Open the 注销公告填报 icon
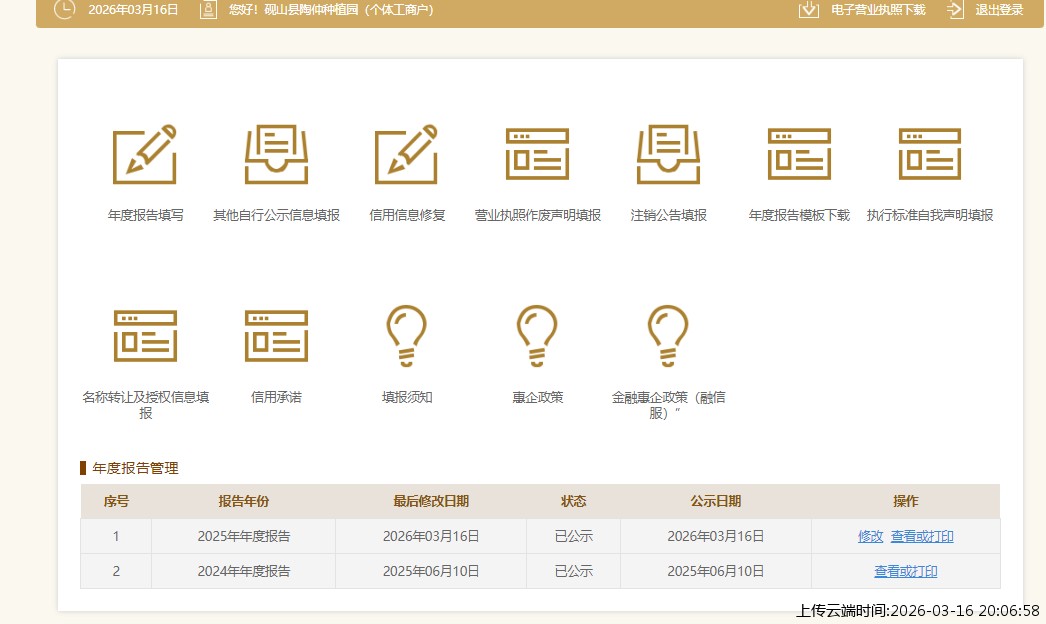This screenshot has width=1046, height=624. [x=668, y=155]
